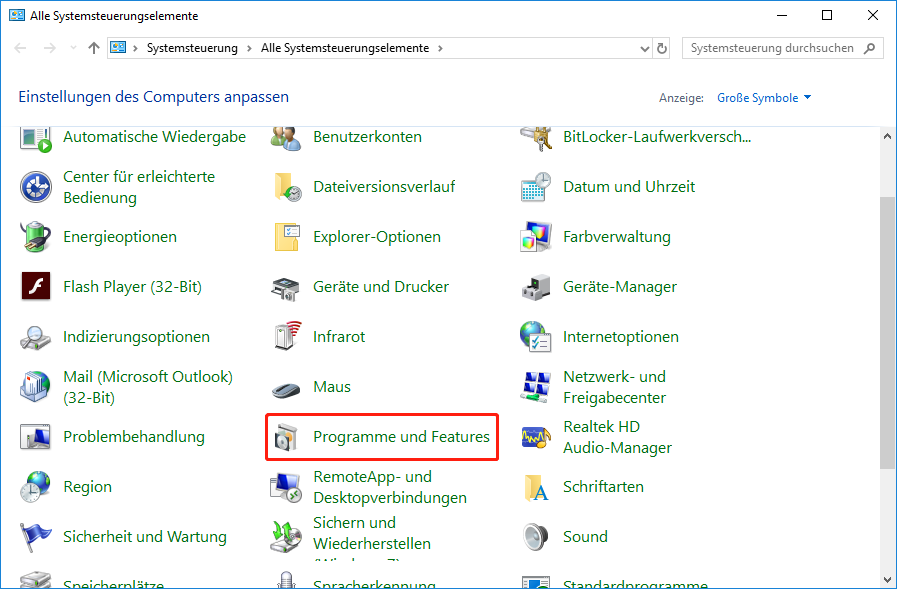The image size is (897, 589).
Task: Click the scrollbar down arrow
Action: (887, 580)
